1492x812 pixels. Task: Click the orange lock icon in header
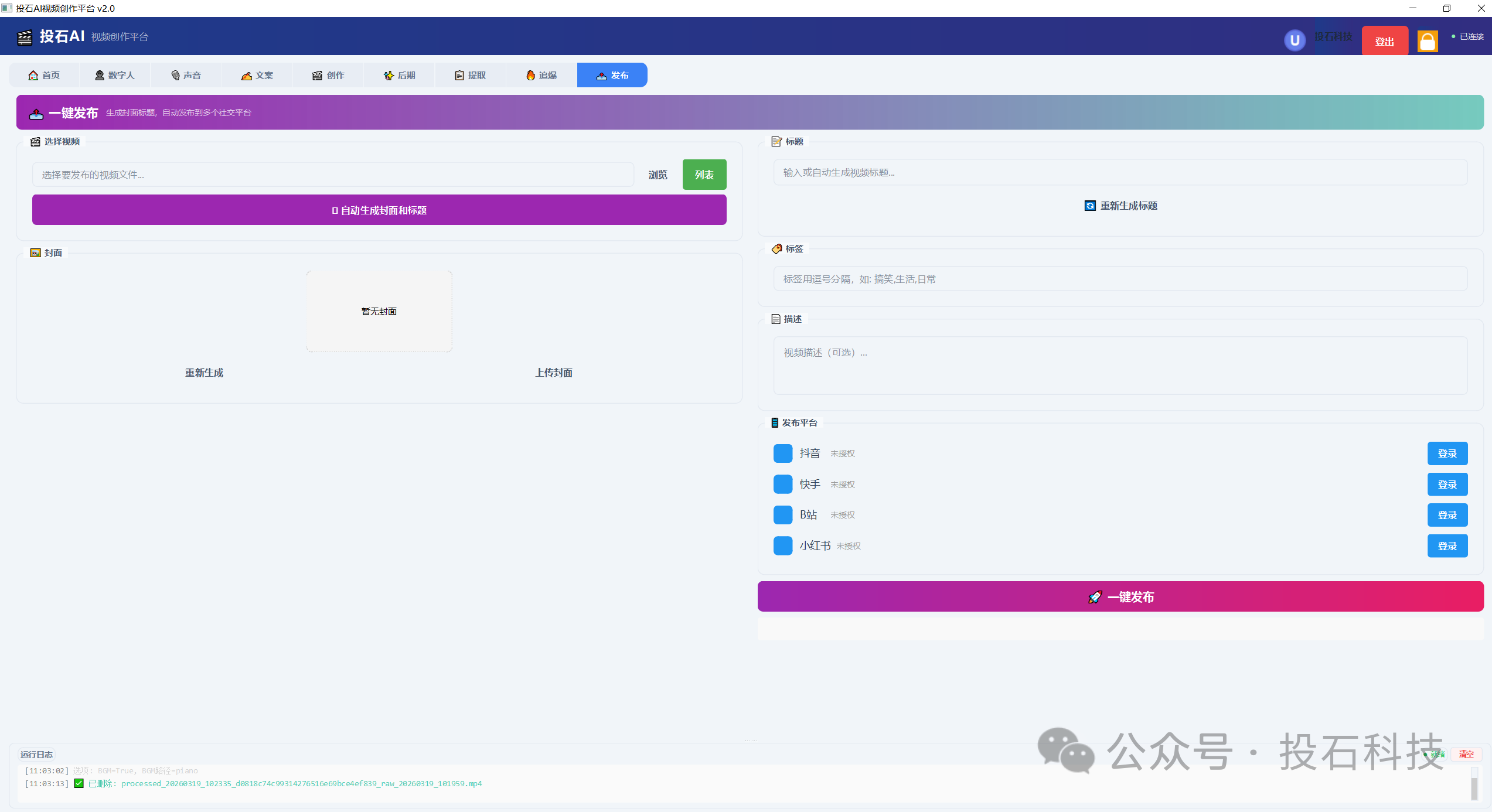(1427, 41)
